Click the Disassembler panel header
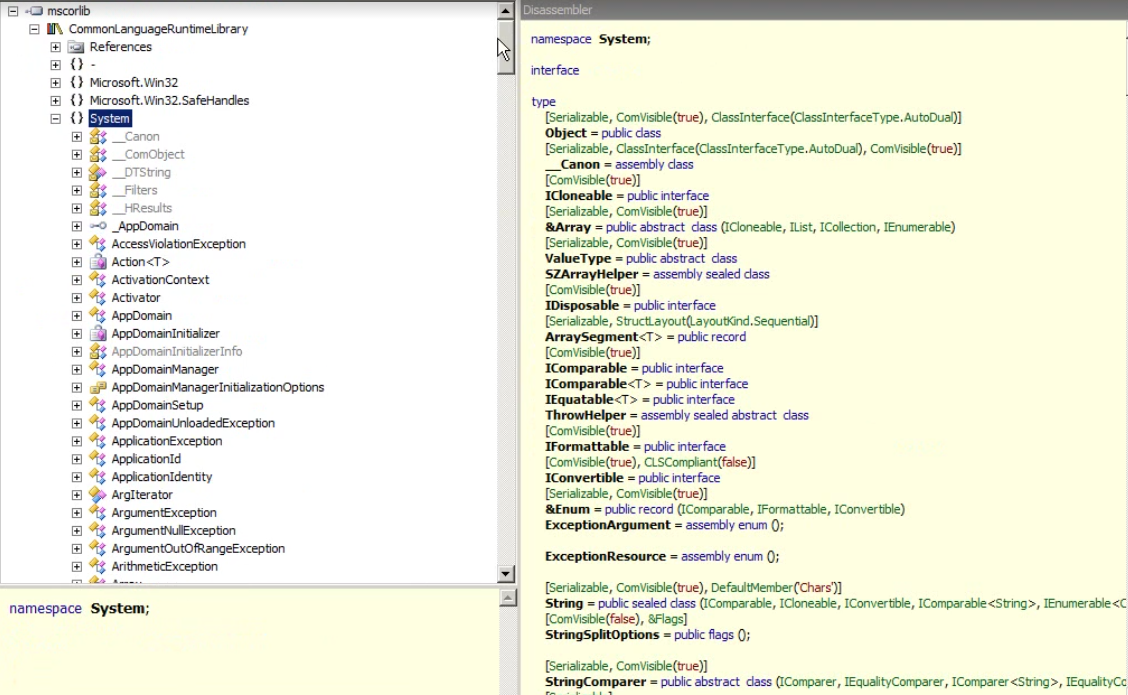The height and width of the screenshot is (695, 1128). click(559, 10)
